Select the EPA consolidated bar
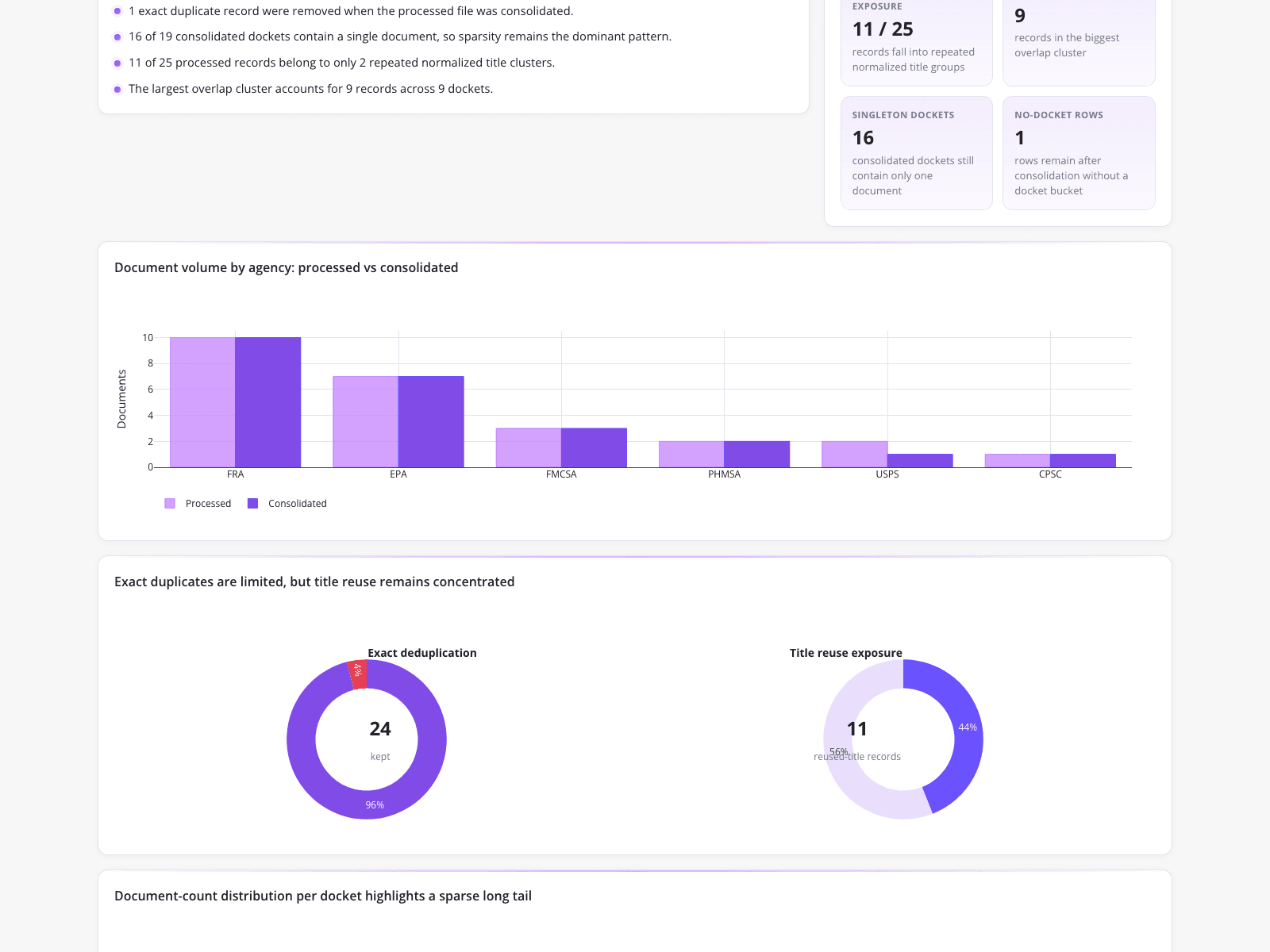 tap(431, 422)
